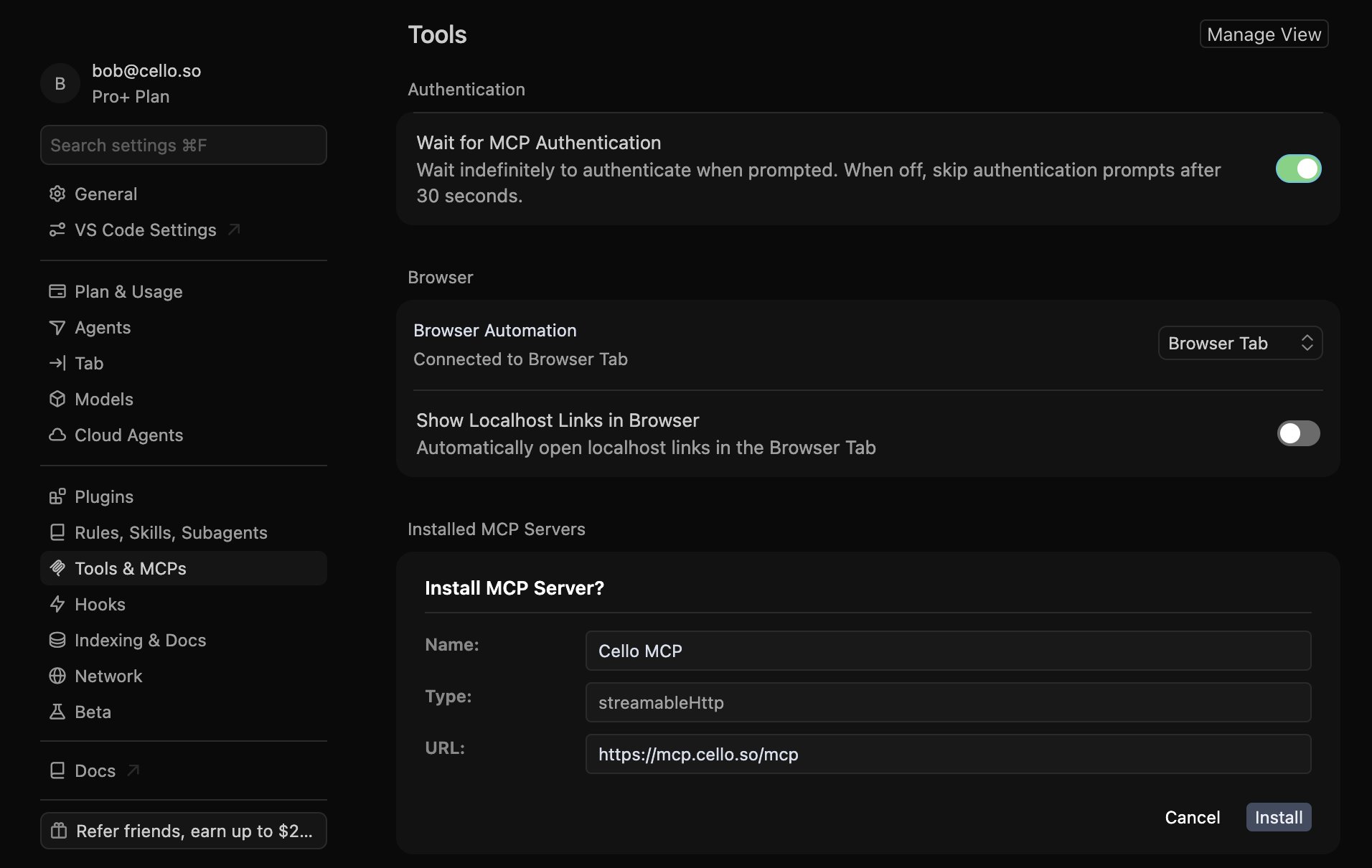The width and height of the screenshot is (1372, 868).
Task: Click the URL field with mcp.cello.so
Action: tap(948, 754)
